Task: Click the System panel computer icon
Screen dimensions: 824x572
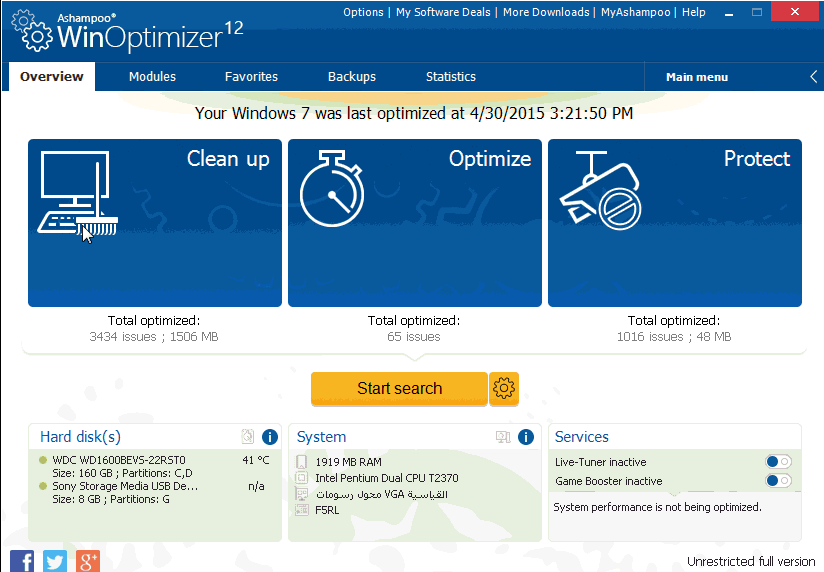Action: 503,437
